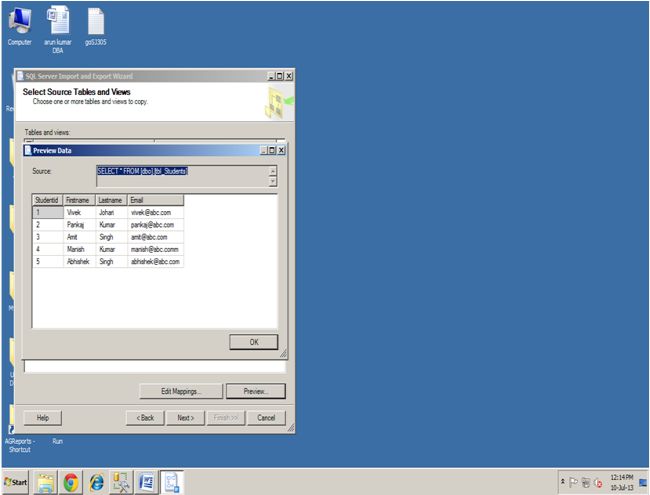Open the go53305 file on the desktop

point(96,26)
